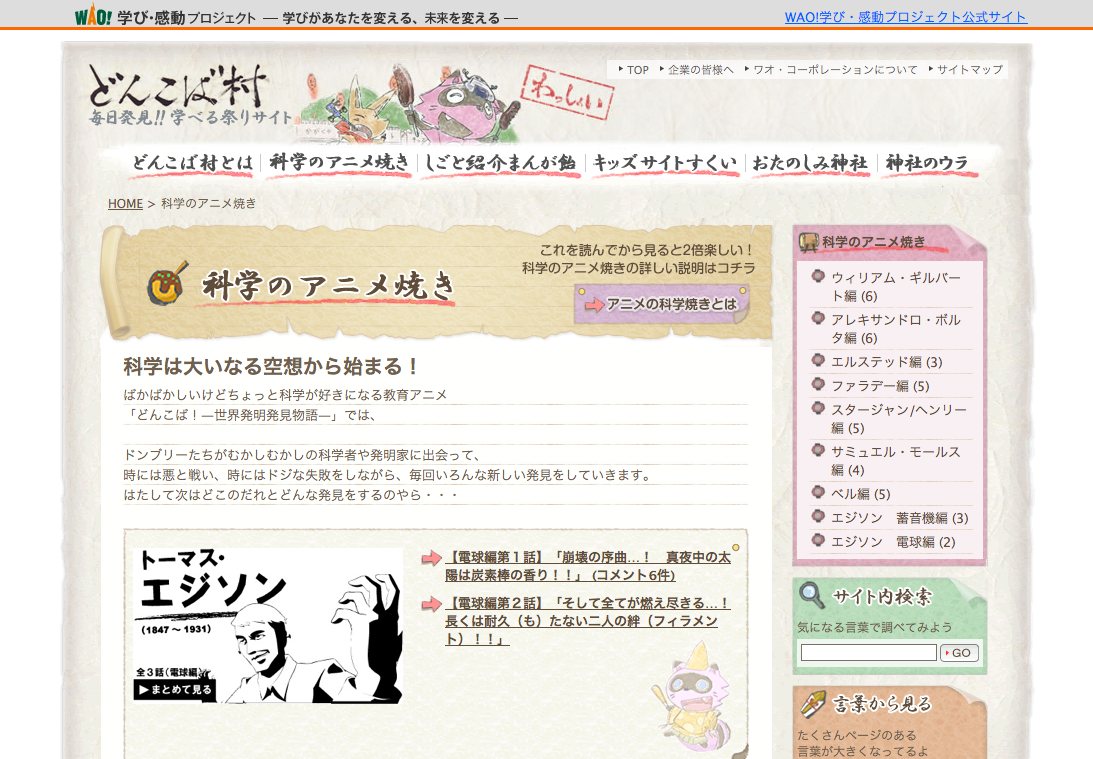Open the トーマス・エジソン thumbnail image
Image resolution: width=1093 pixels, height=759 pixels.
point(268,626)
